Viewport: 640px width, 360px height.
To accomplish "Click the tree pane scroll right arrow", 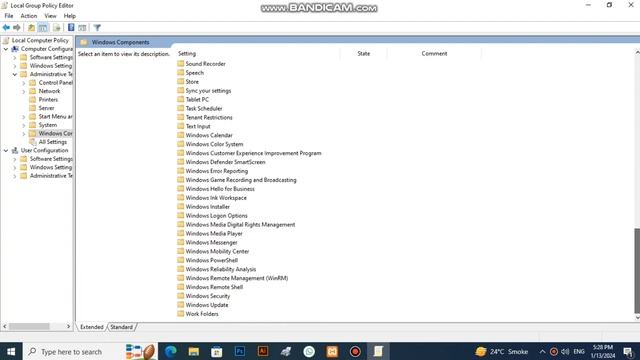I will 68,327.
